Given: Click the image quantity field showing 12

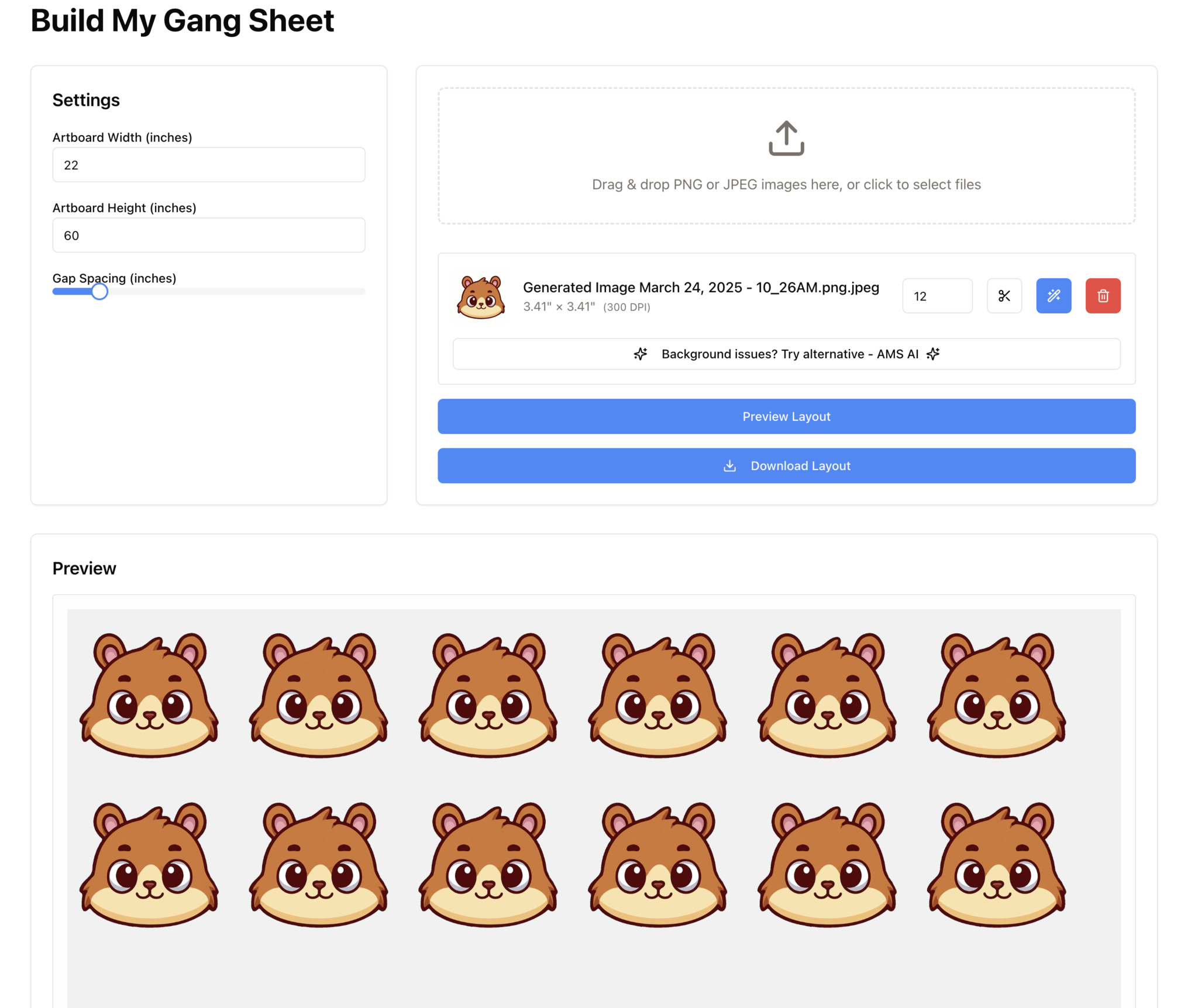Looking at the screenshot, I should [936, 296].
